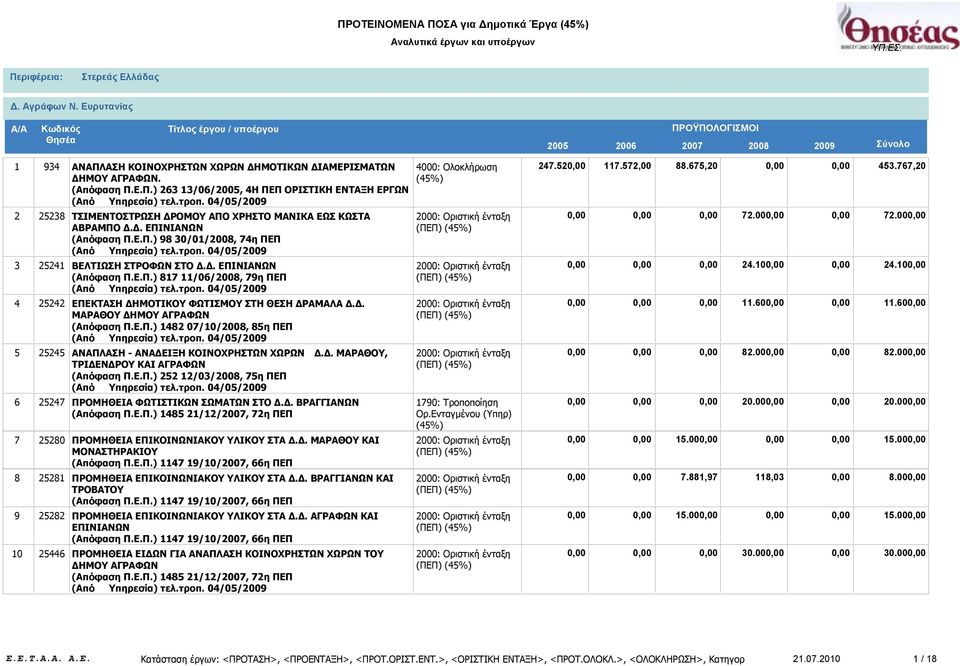Click the 2008 amount 11.600,00
960x666 pixels.
coord(762,303)
